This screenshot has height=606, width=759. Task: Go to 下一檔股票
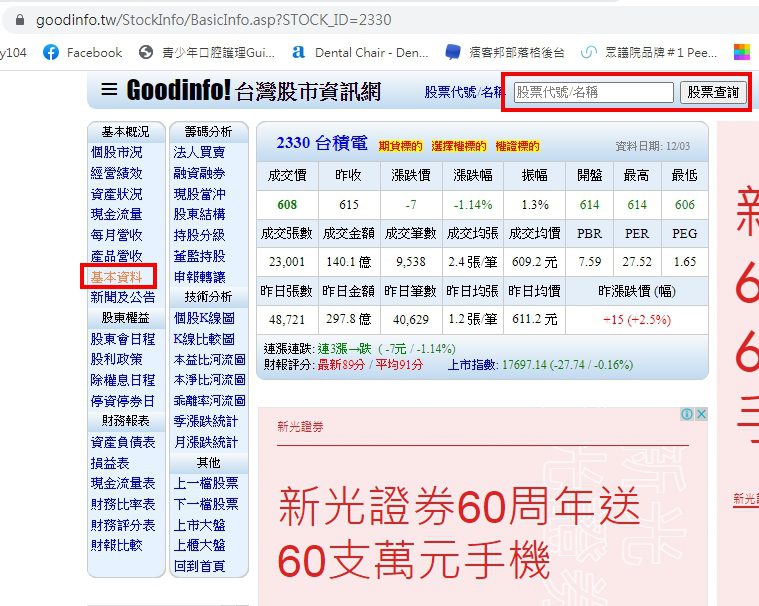(x=206, y=504)
